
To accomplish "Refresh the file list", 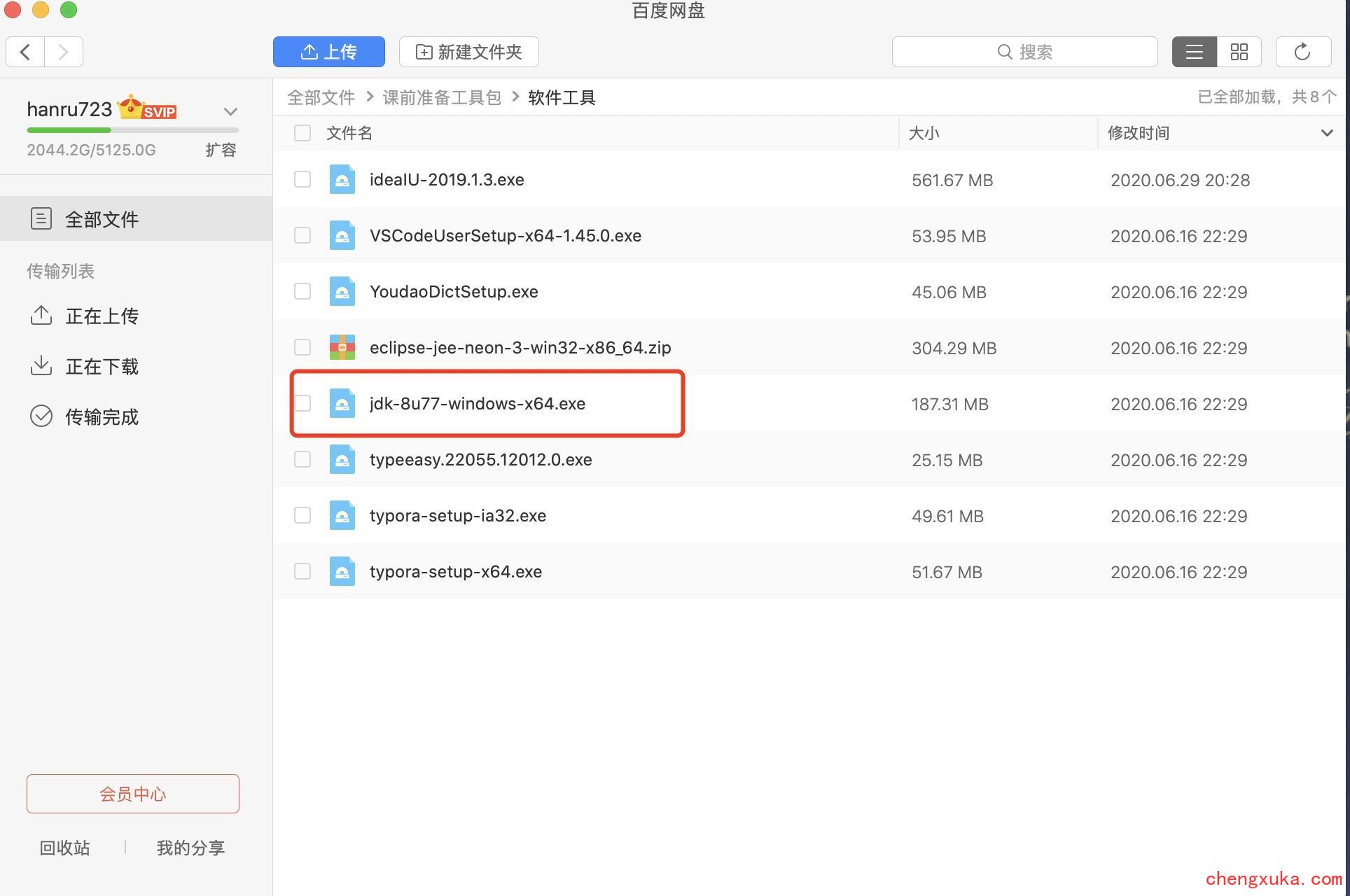I will pyautogui.click(x=1303, y=52).
